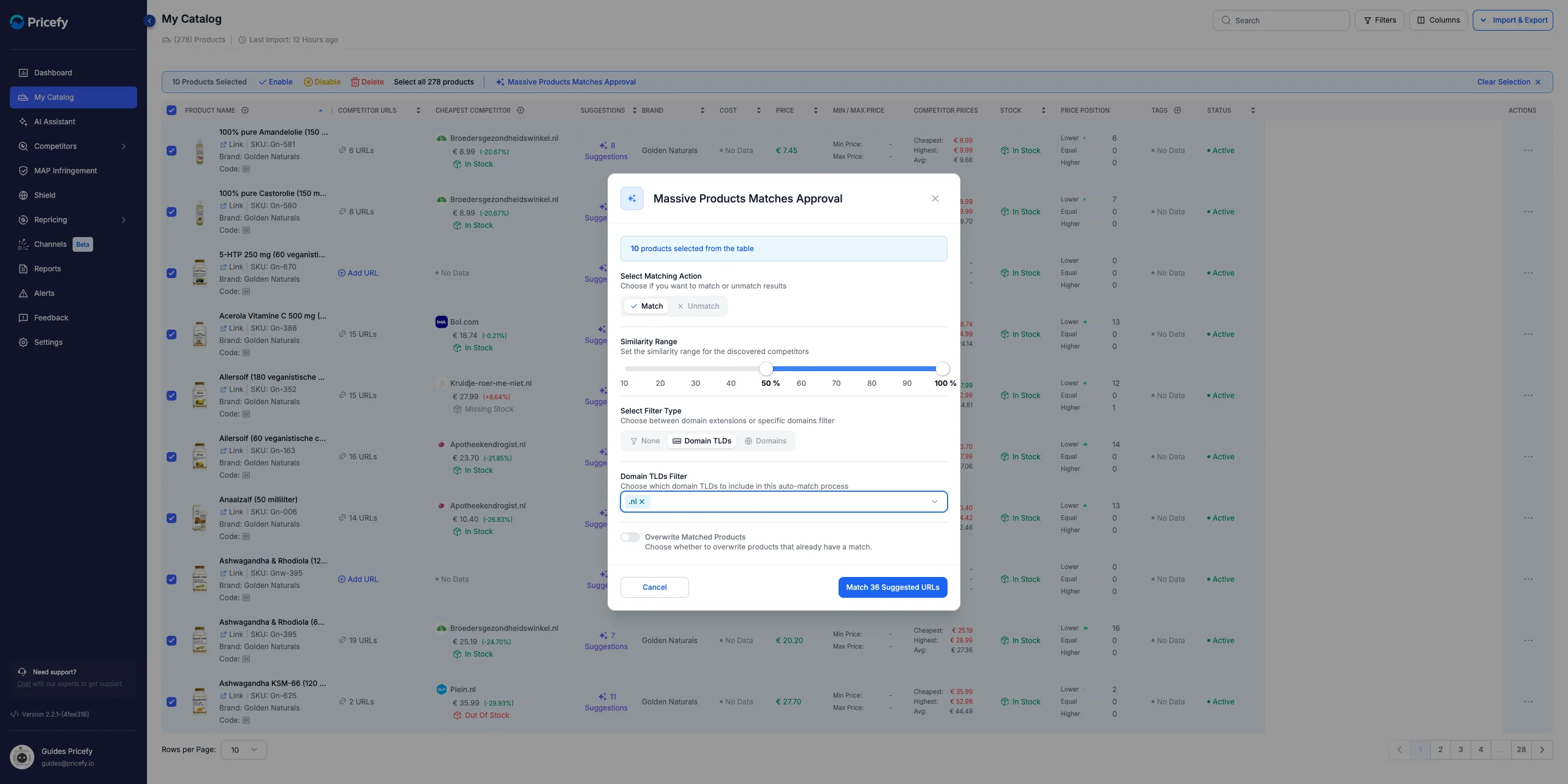Click the similarity slider track near 30
This screenshot has width=1568, height=784.
click(695, 369)
